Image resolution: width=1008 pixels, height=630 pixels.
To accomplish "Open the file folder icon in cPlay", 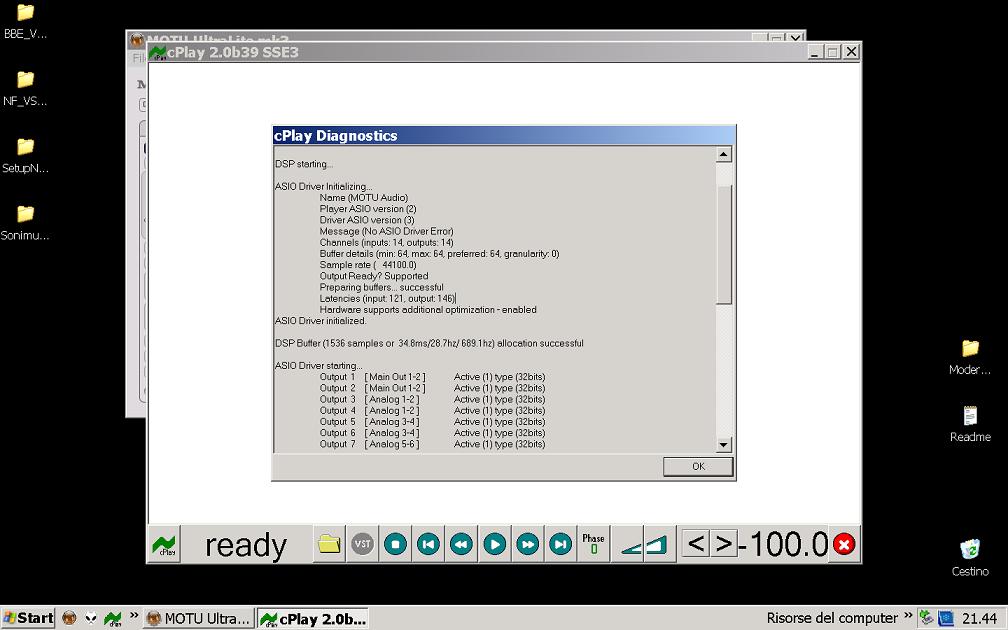I will point(329,544).
